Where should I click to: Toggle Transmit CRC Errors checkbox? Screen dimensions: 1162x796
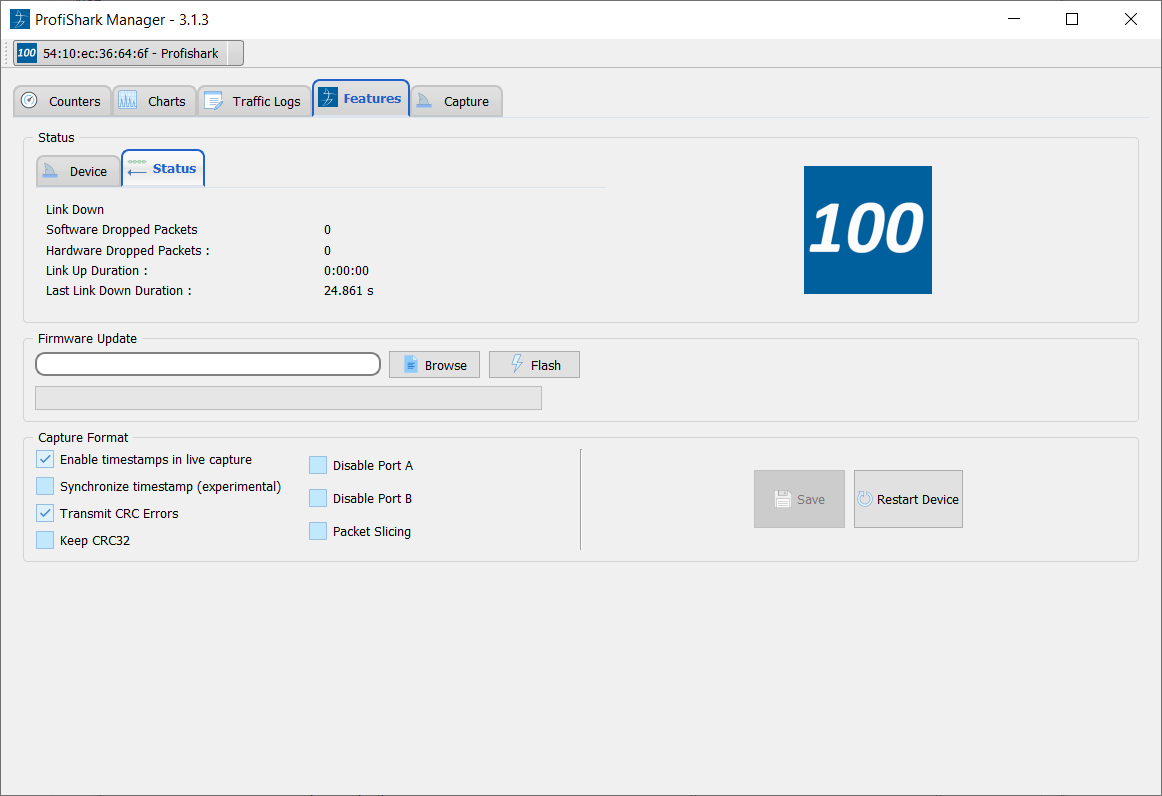pos(45,513)
